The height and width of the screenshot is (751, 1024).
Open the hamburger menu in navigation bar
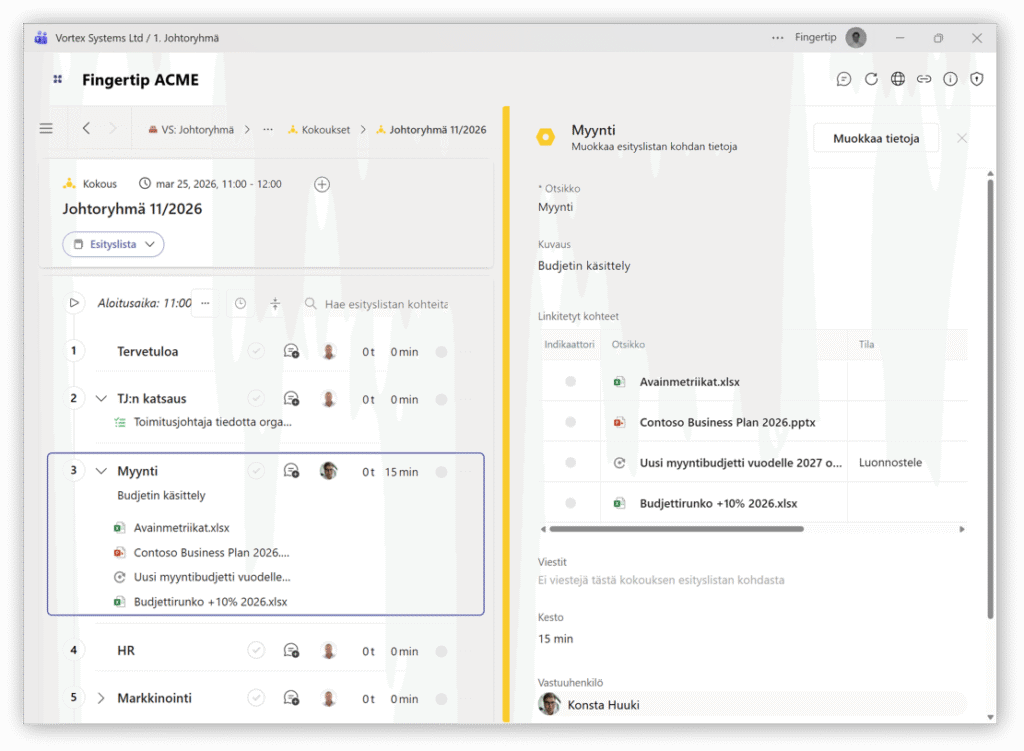point(46,128)
